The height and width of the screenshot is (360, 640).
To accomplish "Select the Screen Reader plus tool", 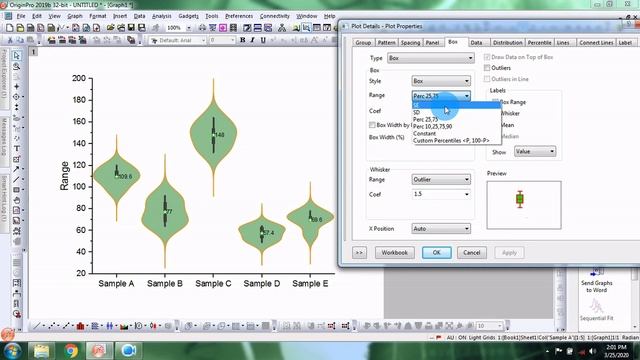I will tap(16, 87).
